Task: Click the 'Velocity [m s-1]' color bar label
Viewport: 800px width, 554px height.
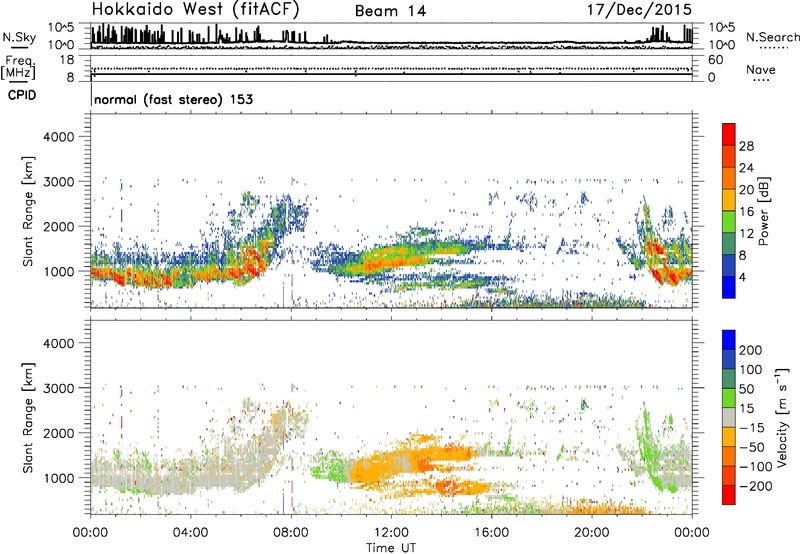Action: click(x=782, y=417)
